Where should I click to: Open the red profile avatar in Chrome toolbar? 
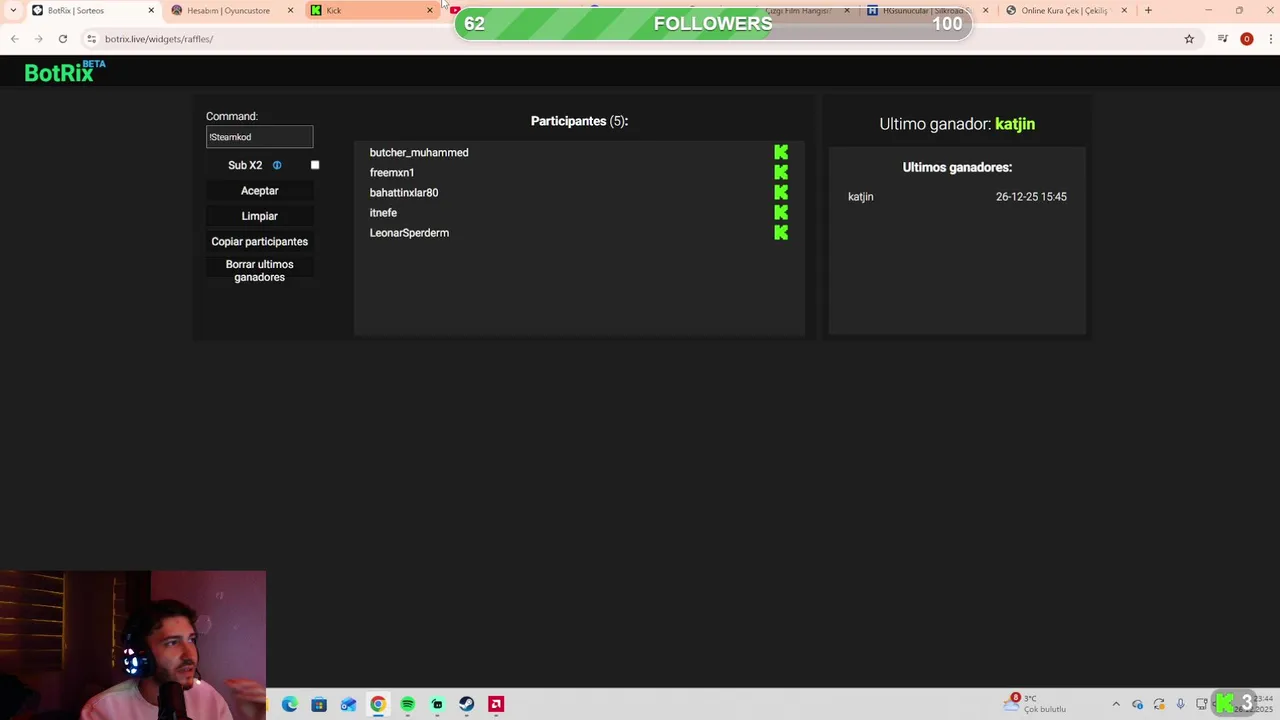tap(1246, 39)
